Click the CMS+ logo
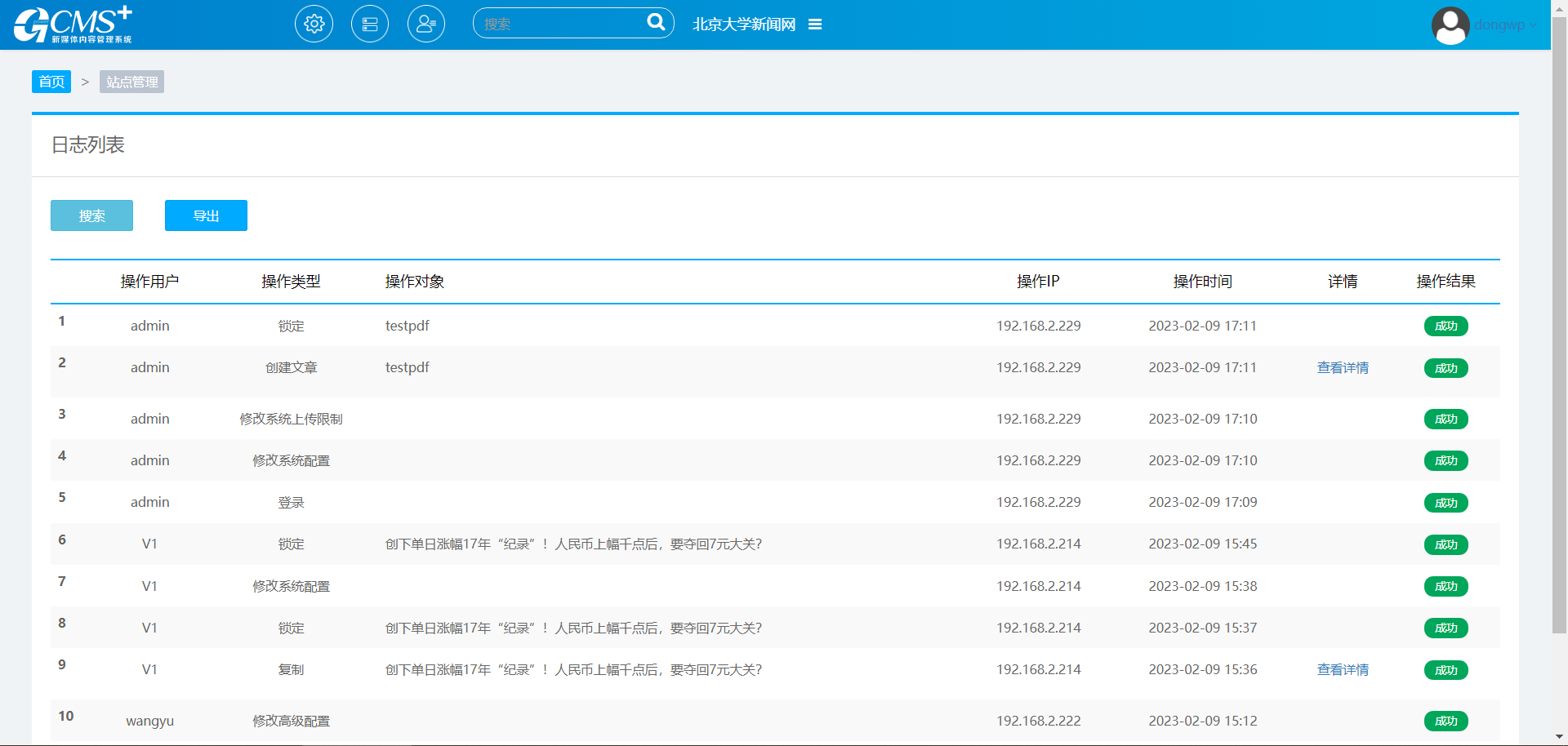 pos(73,24)
